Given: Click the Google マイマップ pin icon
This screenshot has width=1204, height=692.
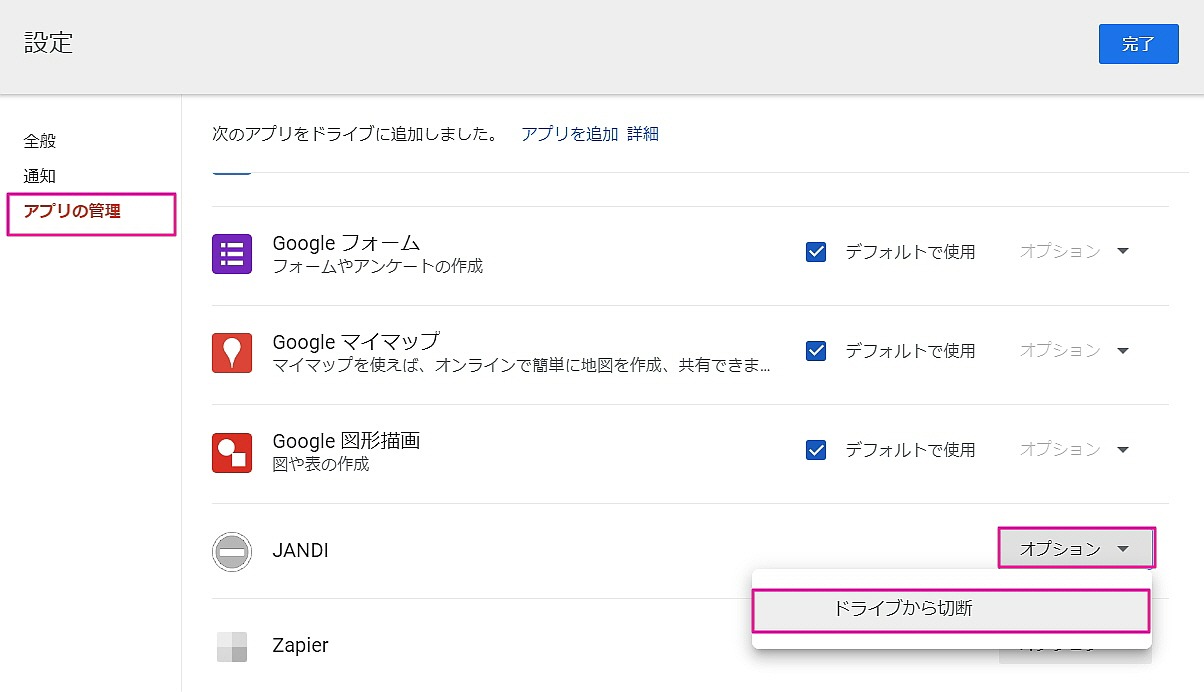Looking at the screenshot, I should [232, 352].
